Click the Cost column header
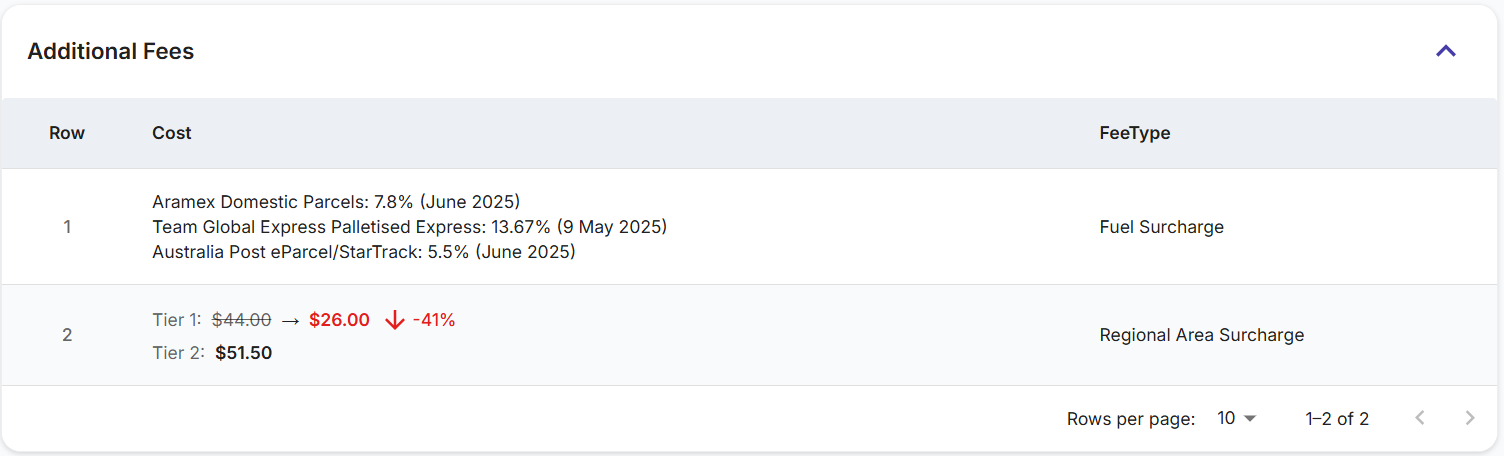The image size is (1504, 456). 172,133
